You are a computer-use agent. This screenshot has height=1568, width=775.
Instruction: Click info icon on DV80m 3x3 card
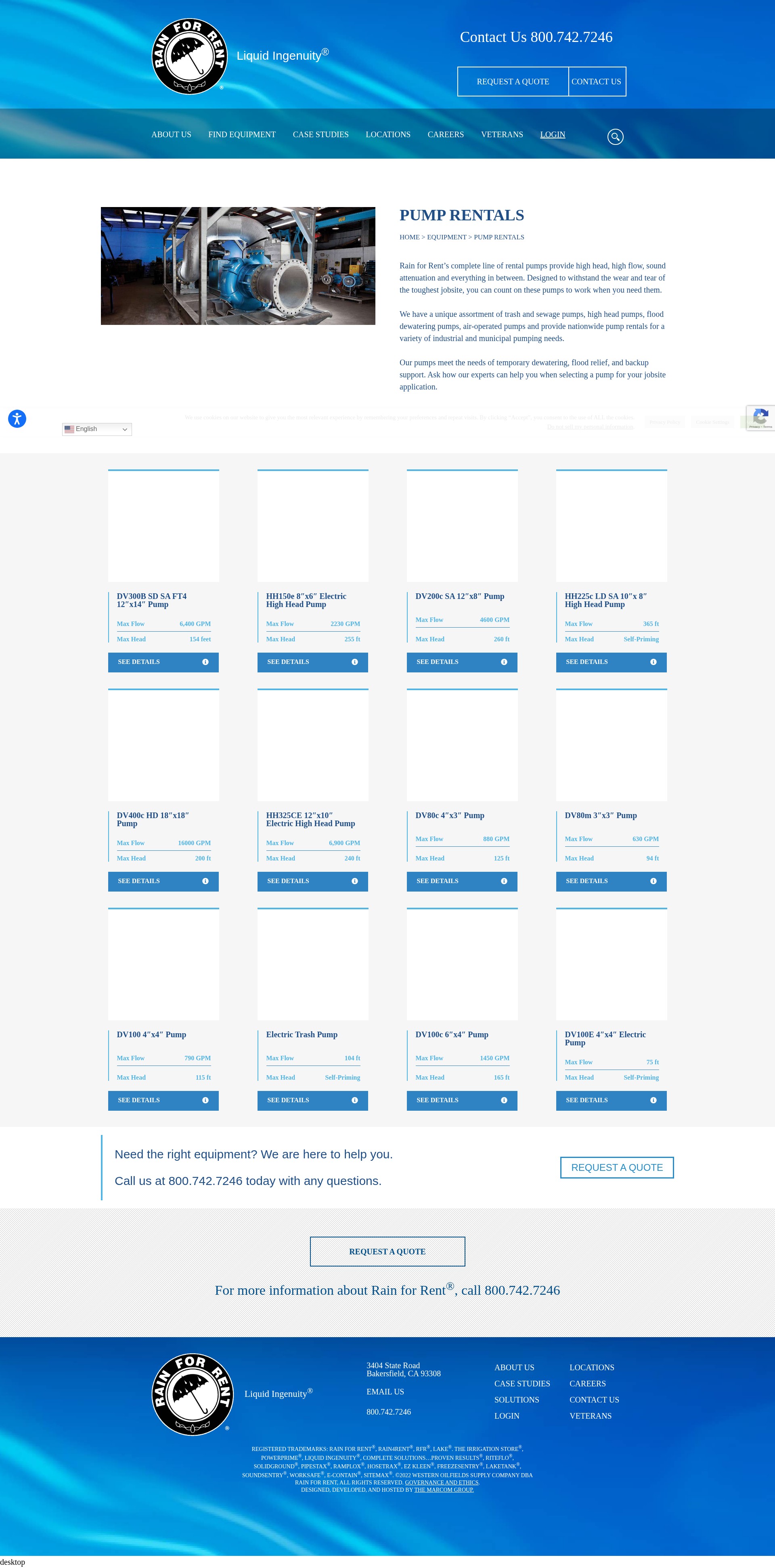653,881
